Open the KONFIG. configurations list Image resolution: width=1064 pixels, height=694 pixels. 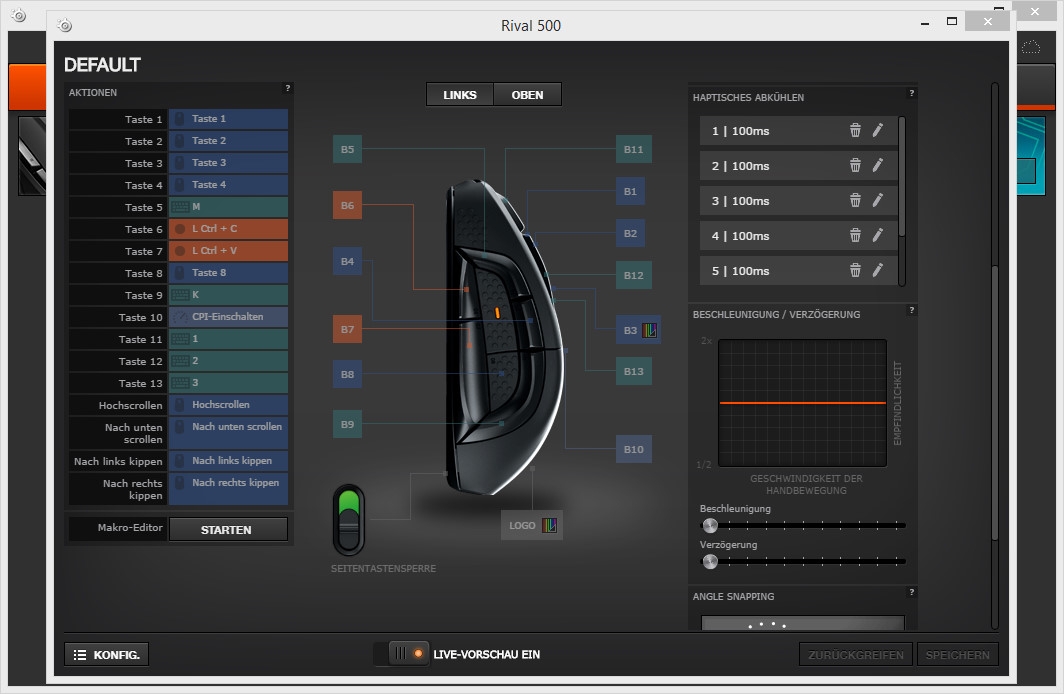107,655
